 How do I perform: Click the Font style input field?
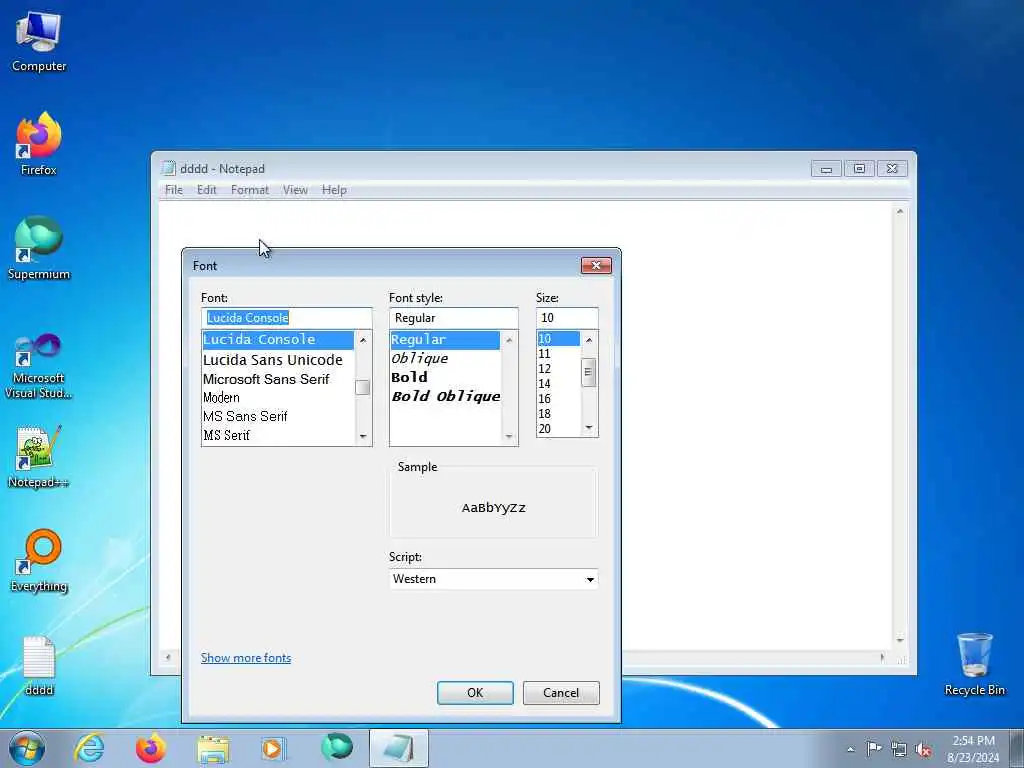coord(453,318)
